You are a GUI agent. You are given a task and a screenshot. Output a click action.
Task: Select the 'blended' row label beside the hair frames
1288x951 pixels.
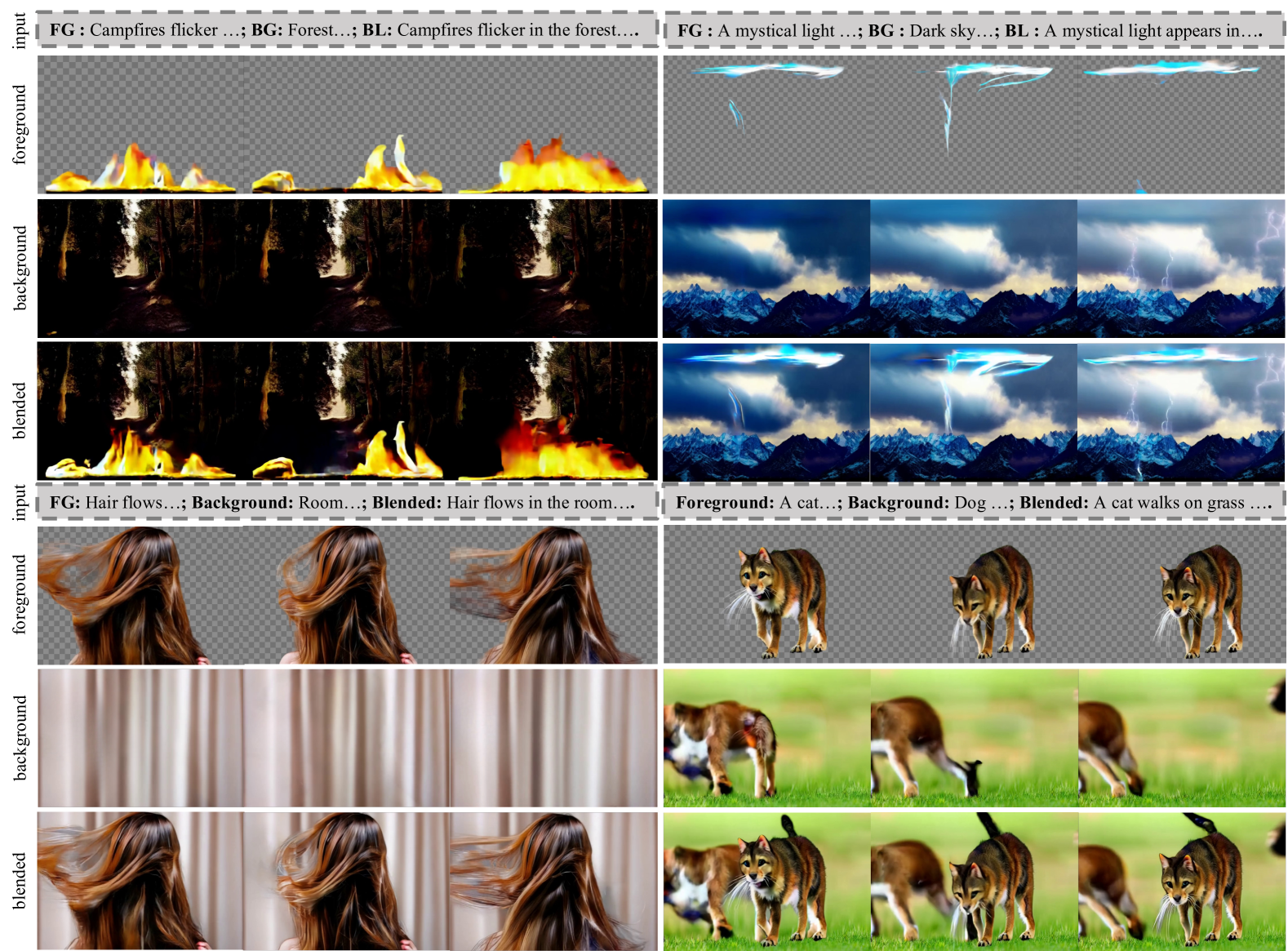pyautogui.click(x=19, y=881)
